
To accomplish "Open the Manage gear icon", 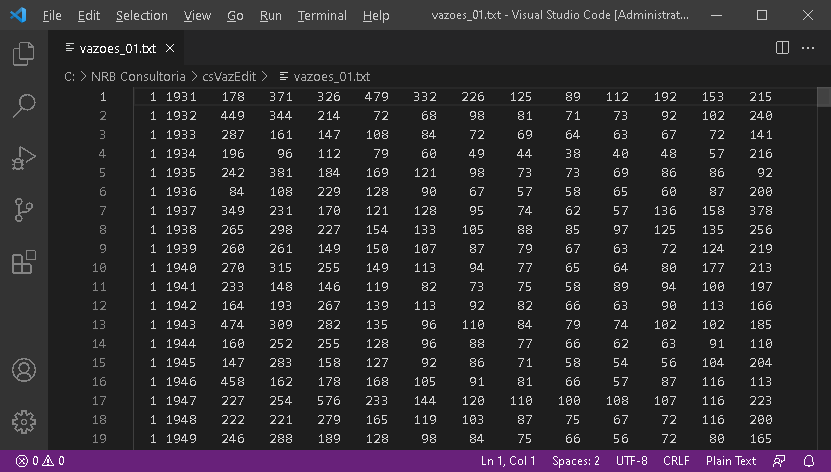I will 24,422.
